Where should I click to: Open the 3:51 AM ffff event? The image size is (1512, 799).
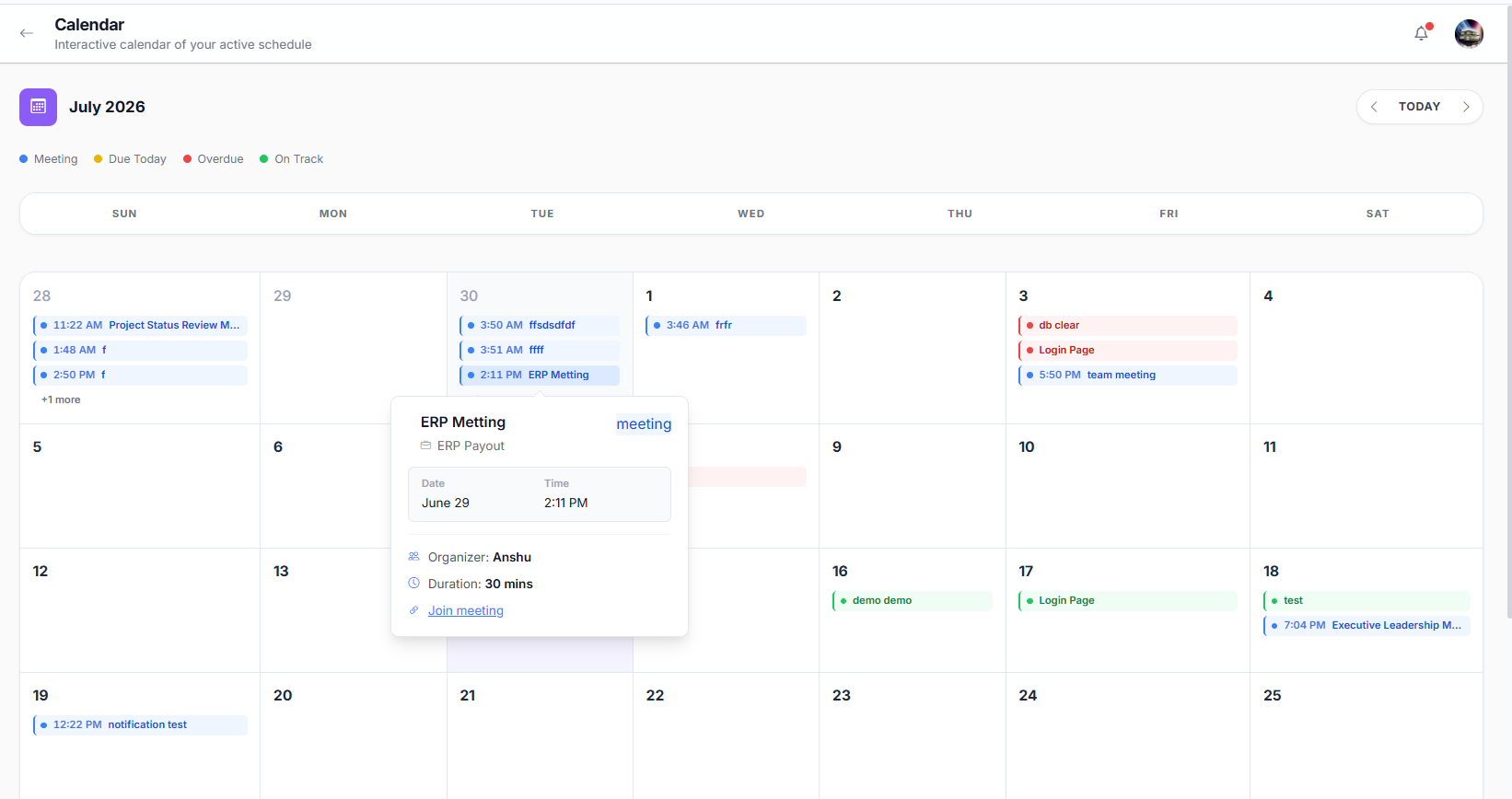coord(540,350)
